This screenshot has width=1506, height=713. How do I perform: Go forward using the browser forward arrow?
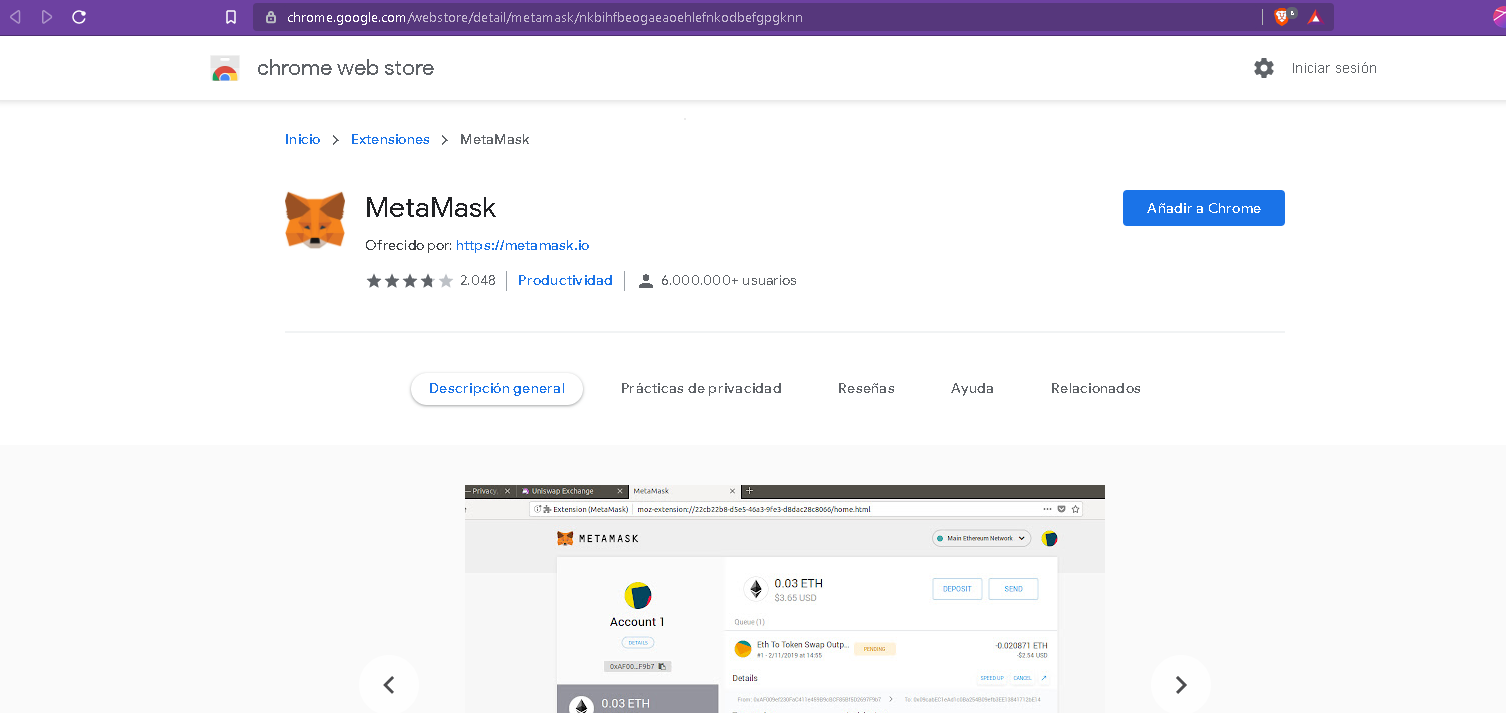(47, 17)
